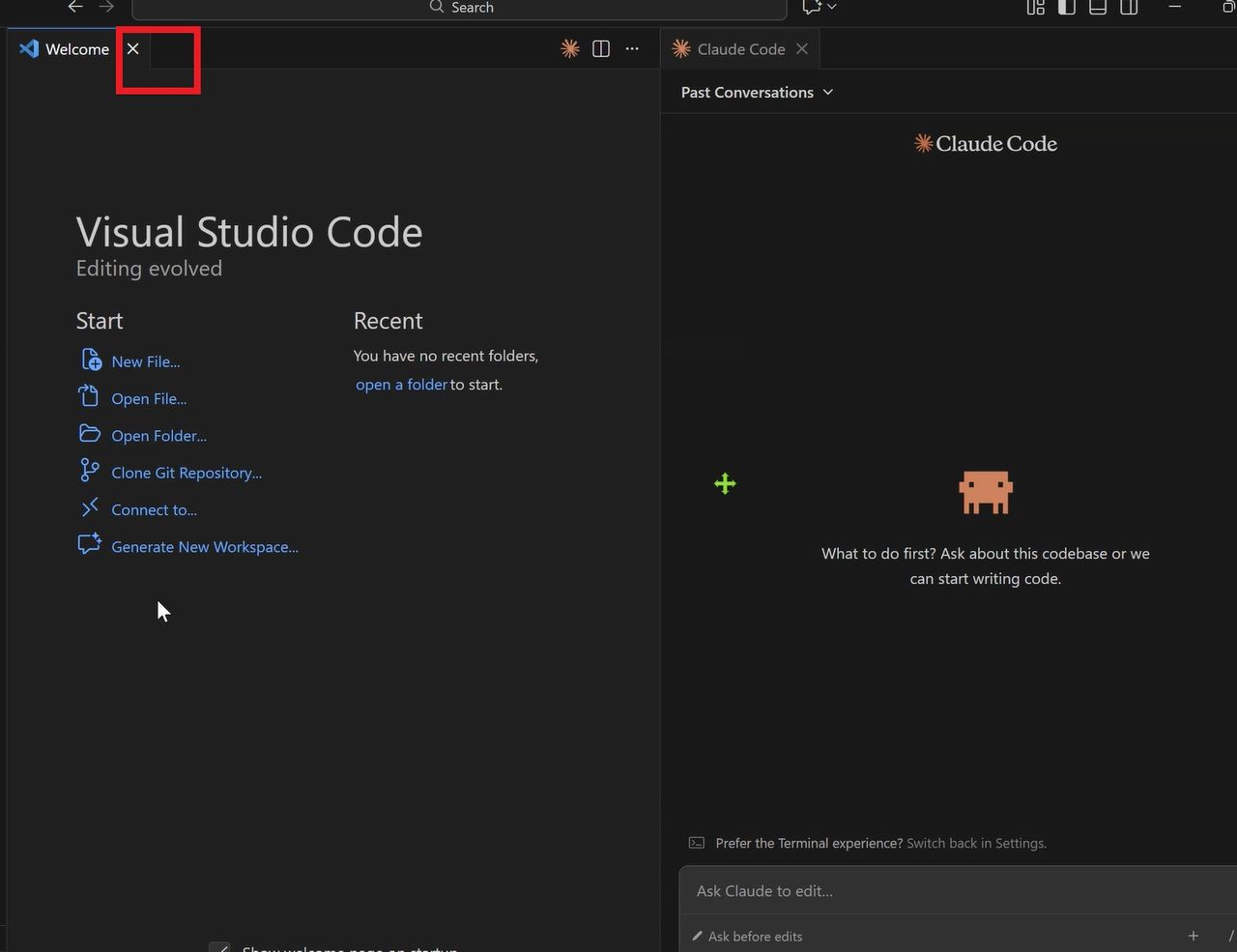Screen dimensions: 1237x952
Task: Go back with the left arrow
Action: (x=75, y=7)
